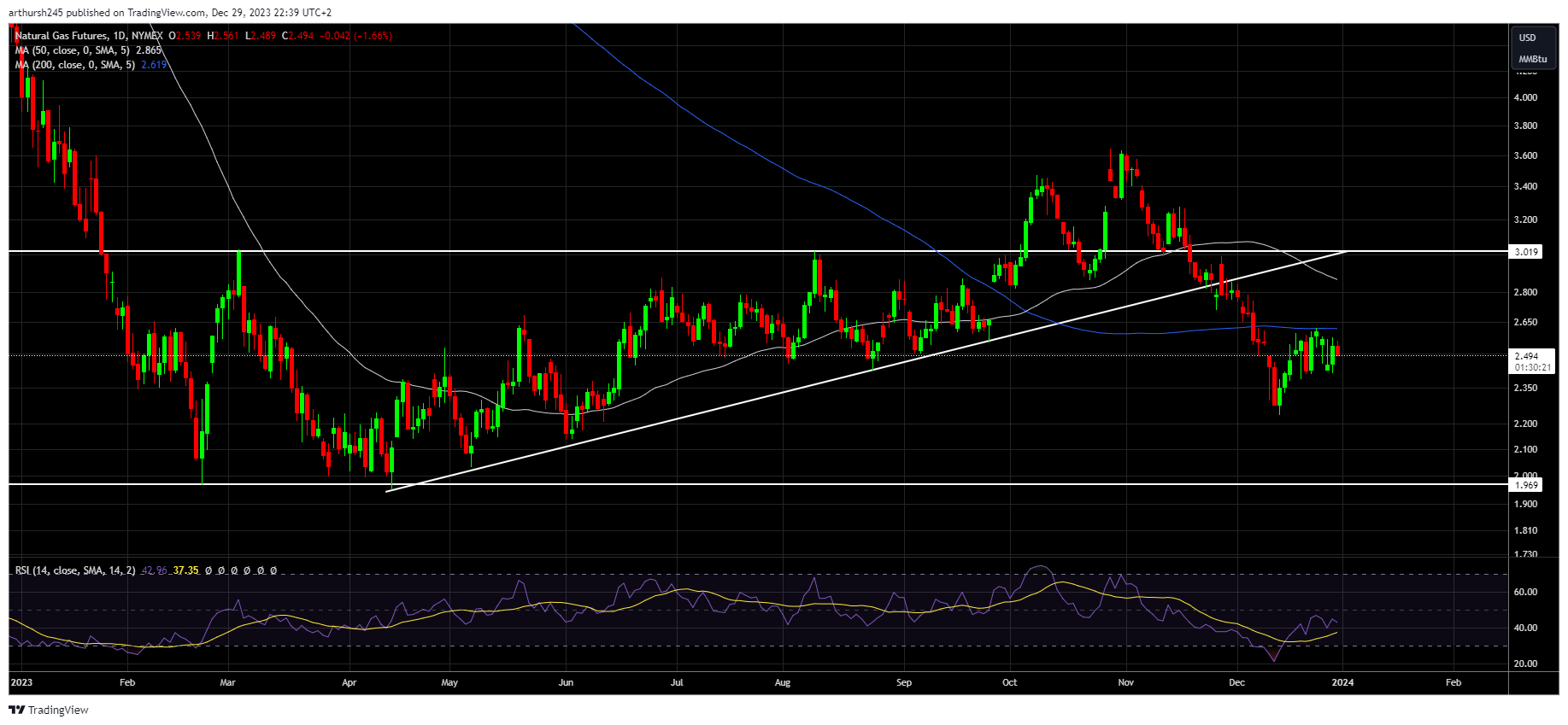Screen dimensions: 1568x725
Task: Click the May time axis label
Action: coord(449,682)
